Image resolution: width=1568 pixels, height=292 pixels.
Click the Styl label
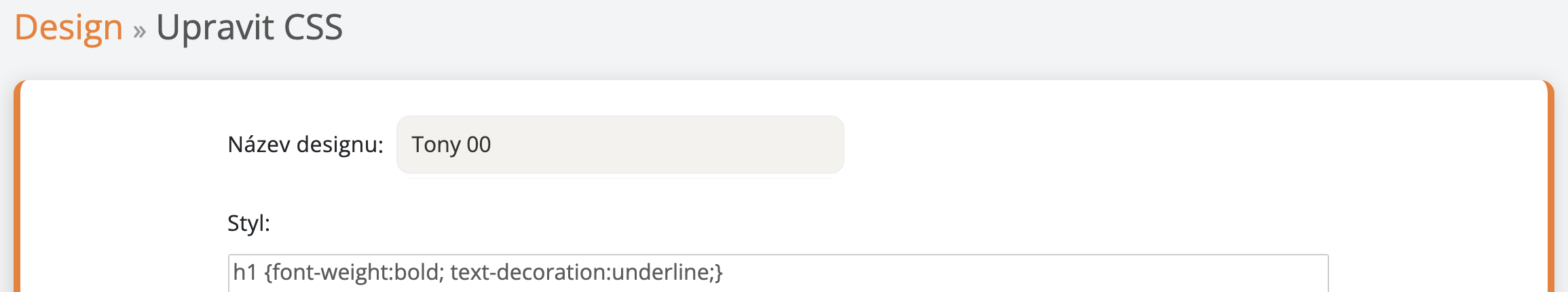[248, 223]
